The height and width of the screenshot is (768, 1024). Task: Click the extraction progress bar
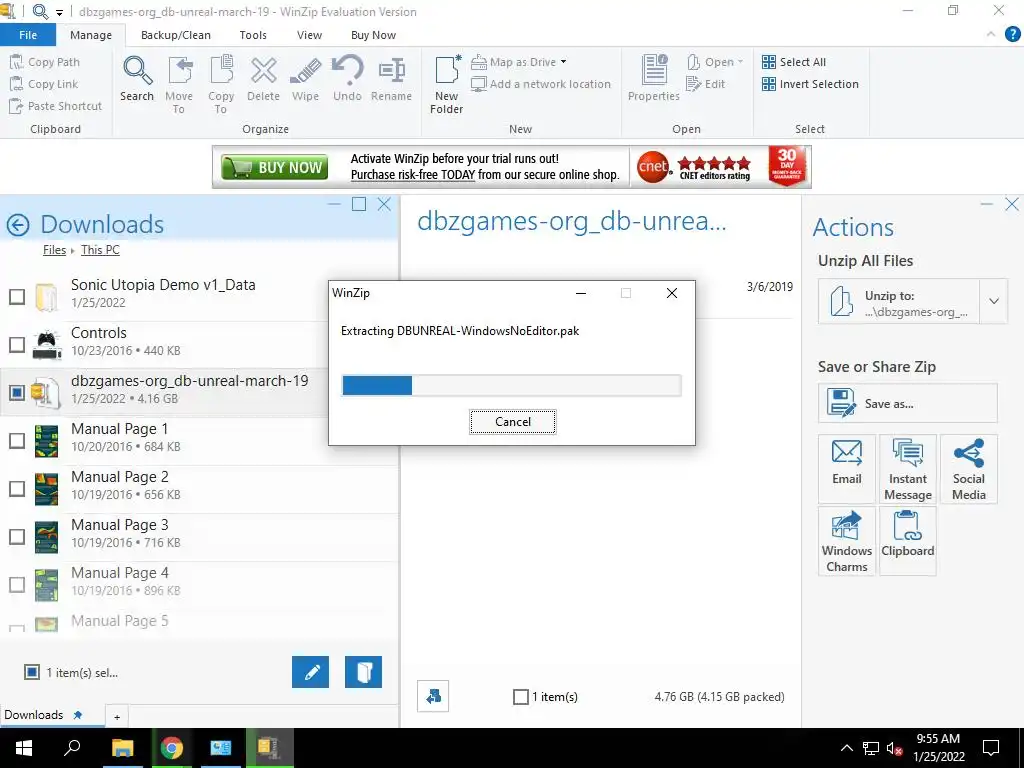[x=511, y=385]
